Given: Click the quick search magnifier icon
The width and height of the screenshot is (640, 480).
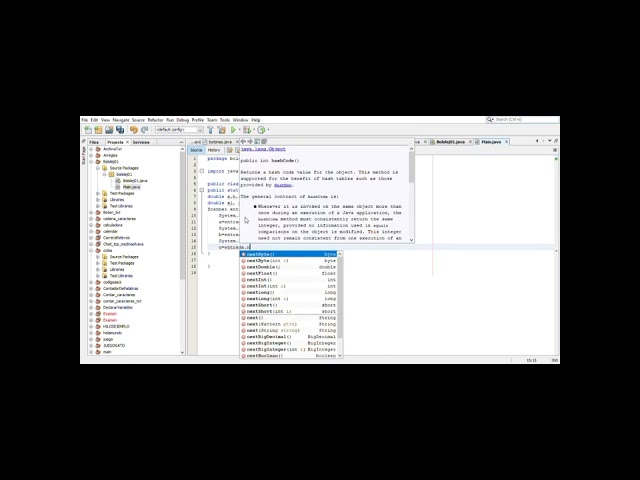Looking at the screenshot, I should point(489,120).
